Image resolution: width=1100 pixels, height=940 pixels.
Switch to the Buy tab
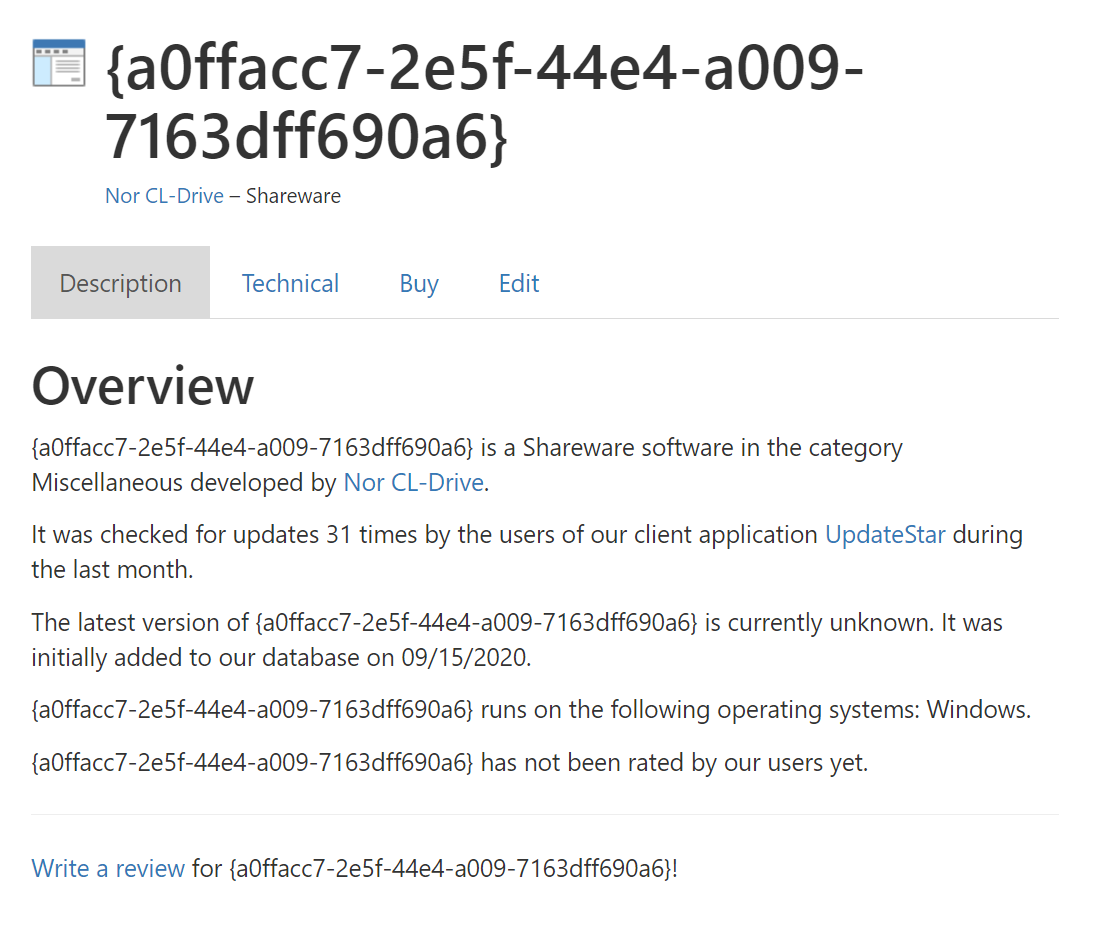(419, 283)
